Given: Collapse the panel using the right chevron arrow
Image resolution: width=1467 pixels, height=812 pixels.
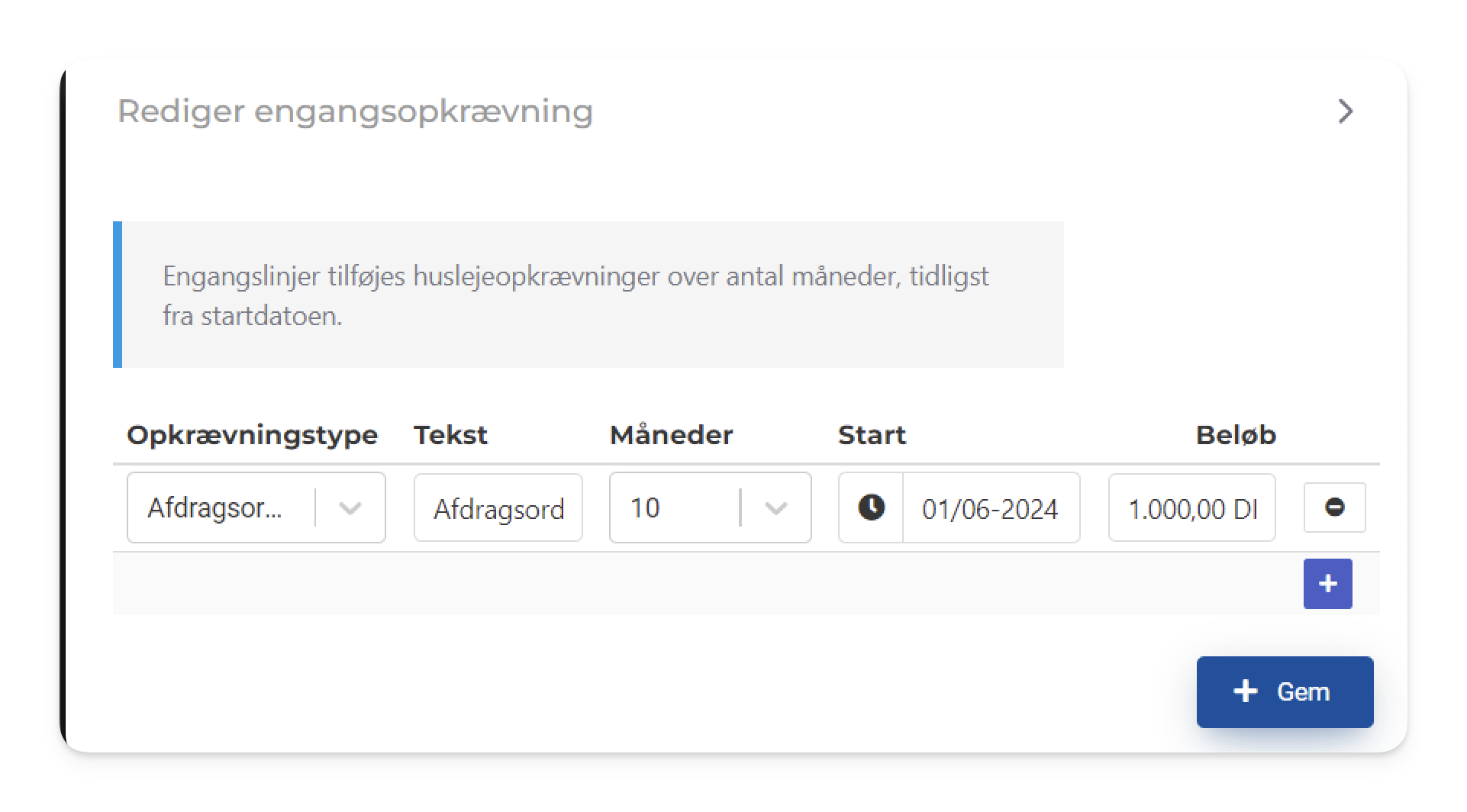Looking at the screenshot, I should (1345, 111).
